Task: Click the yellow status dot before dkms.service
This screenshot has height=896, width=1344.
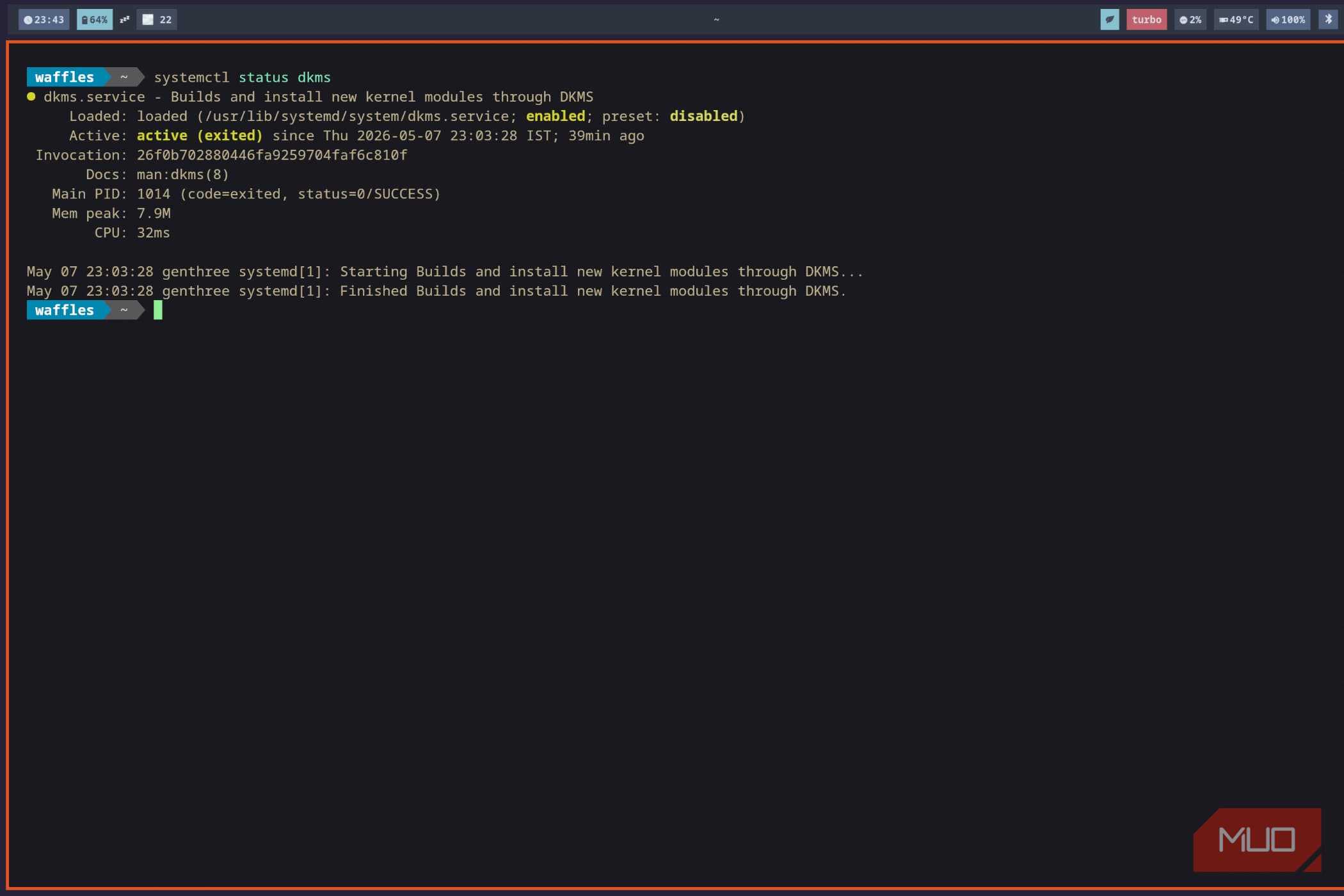Action: [31, 97]
